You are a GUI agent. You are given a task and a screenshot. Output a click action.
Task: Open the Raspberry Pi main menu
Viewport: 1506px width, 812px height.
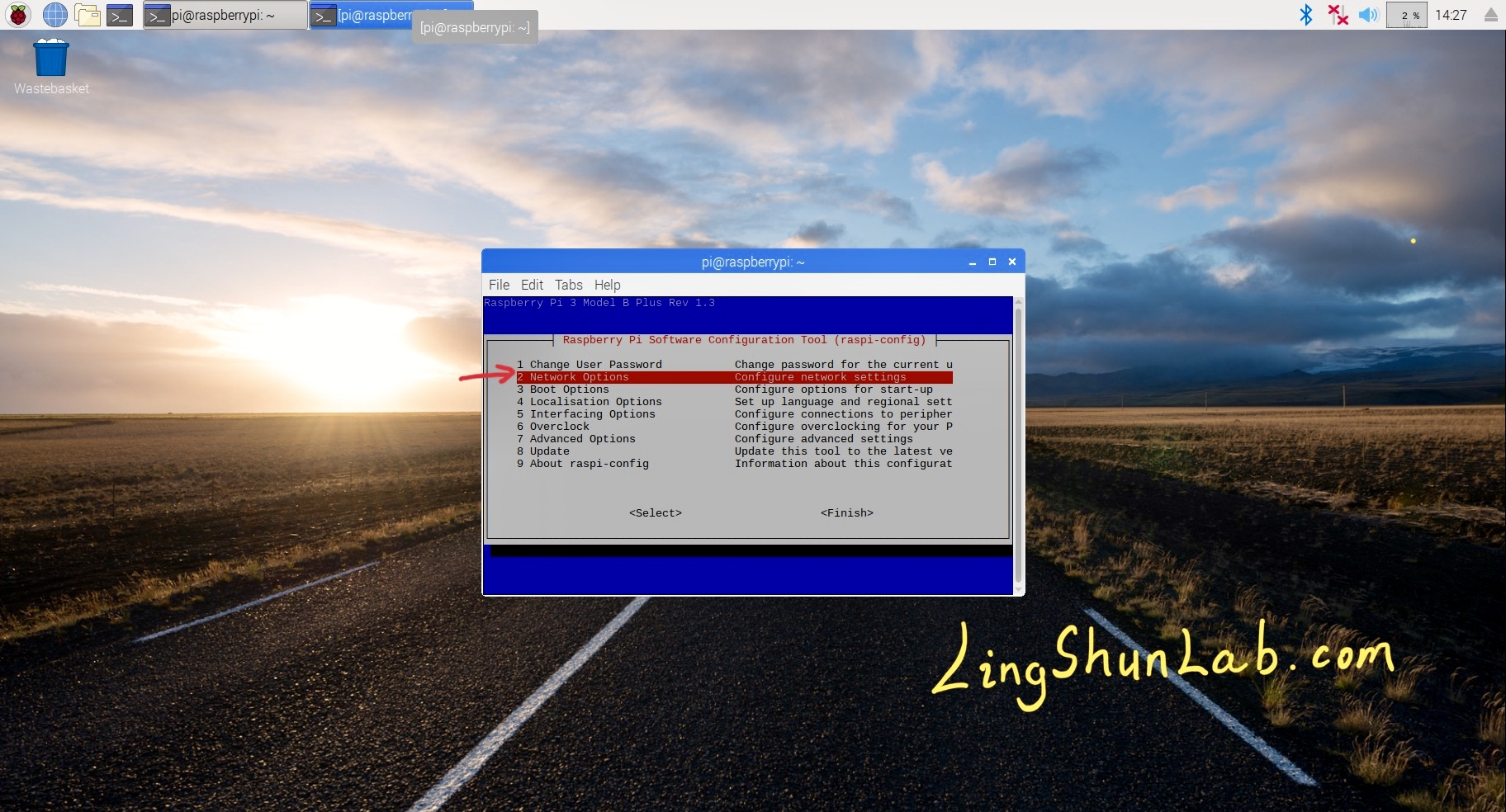tap(18, 15)
